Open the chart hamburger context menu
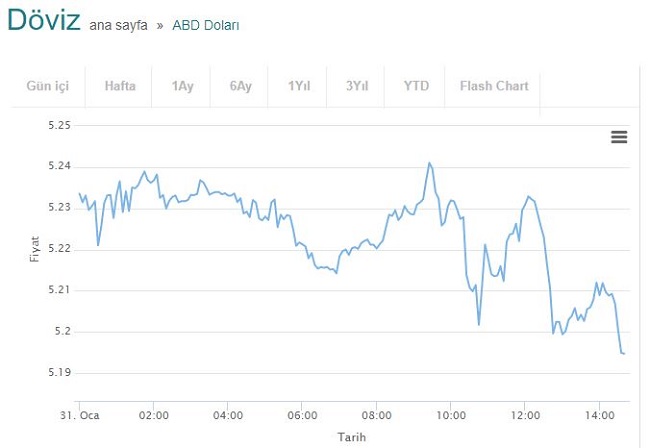The width and height of the screenshot is (650, 448). tap(619, 137)
